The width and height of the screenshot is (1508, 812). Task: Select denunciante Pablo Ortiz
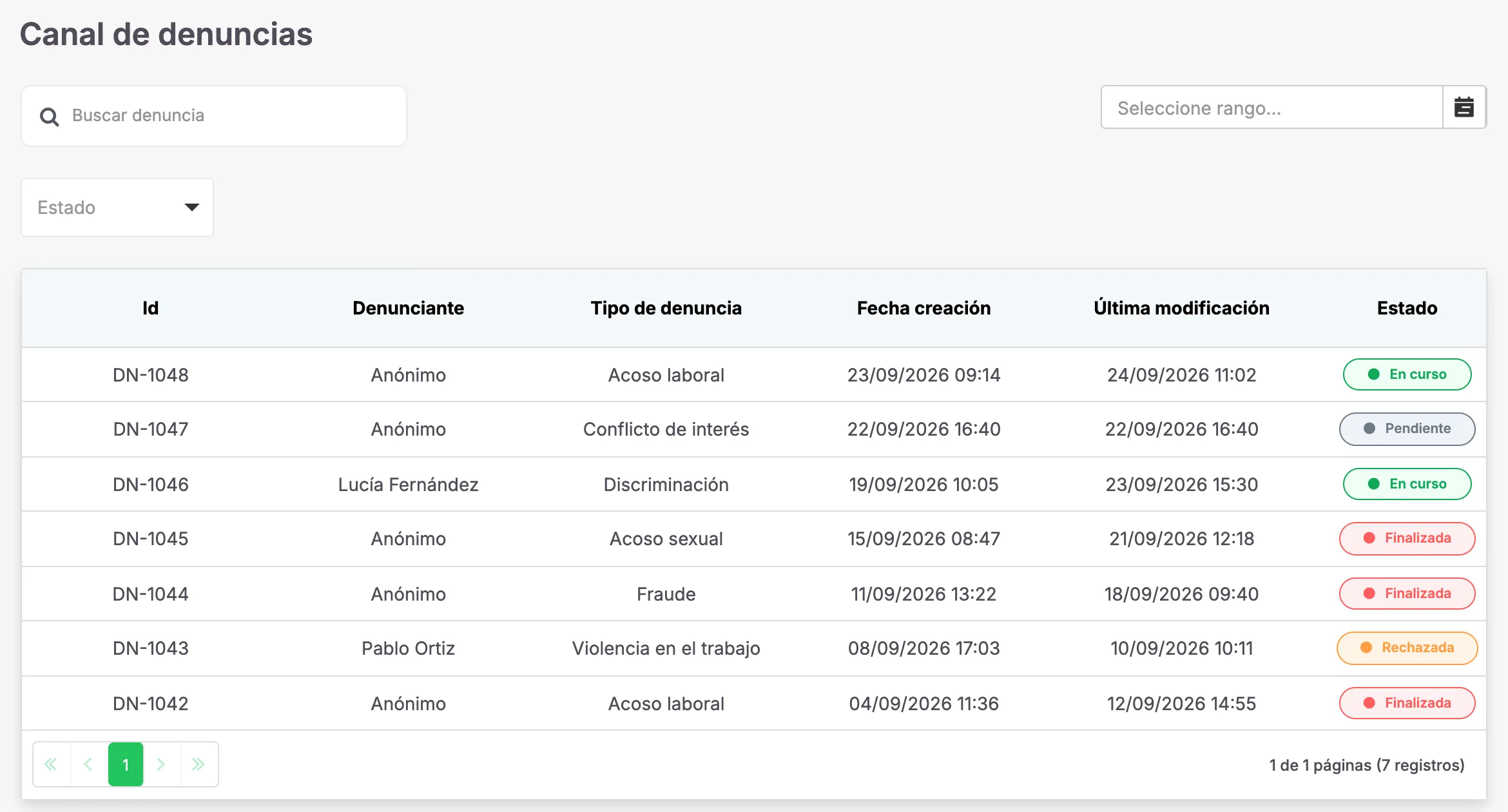(409, 648)
